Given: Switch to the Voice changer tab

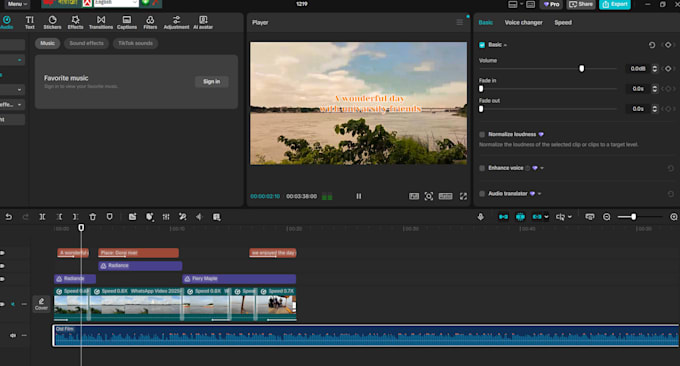Looking at the screenshot, I should point(523,23).
